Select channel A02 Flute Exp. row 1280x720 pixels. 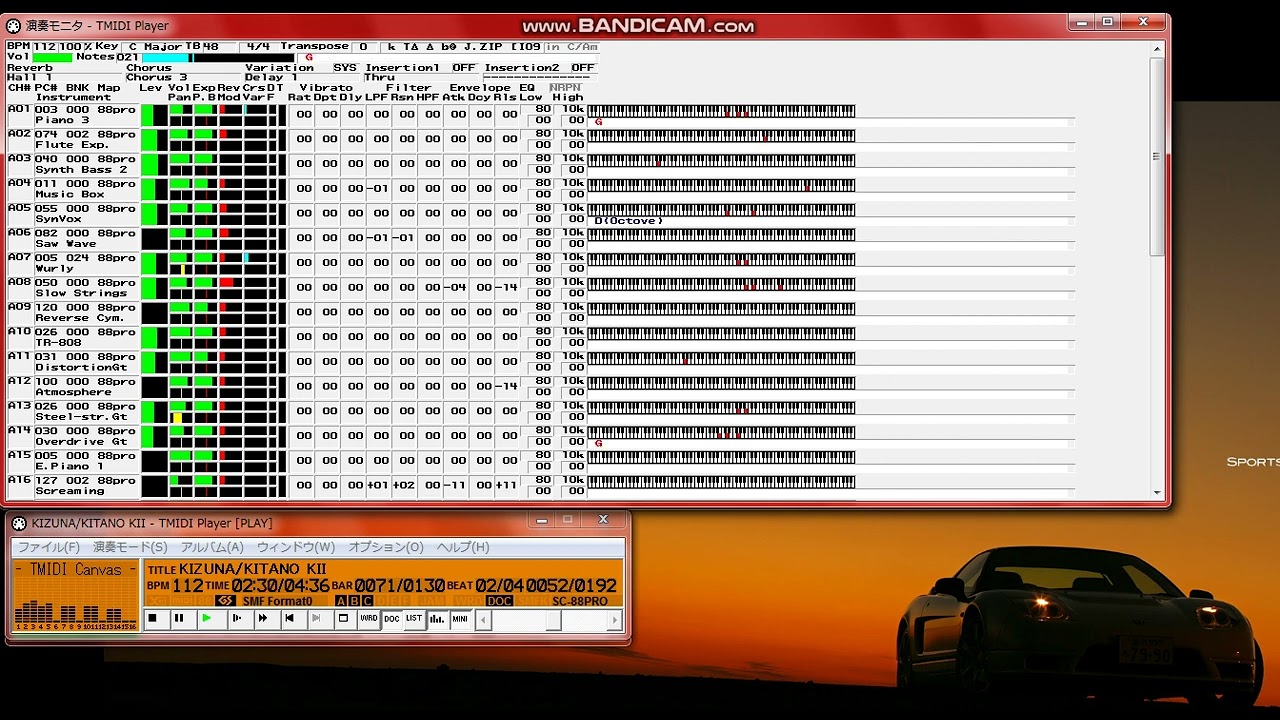(x=72, y=140)
